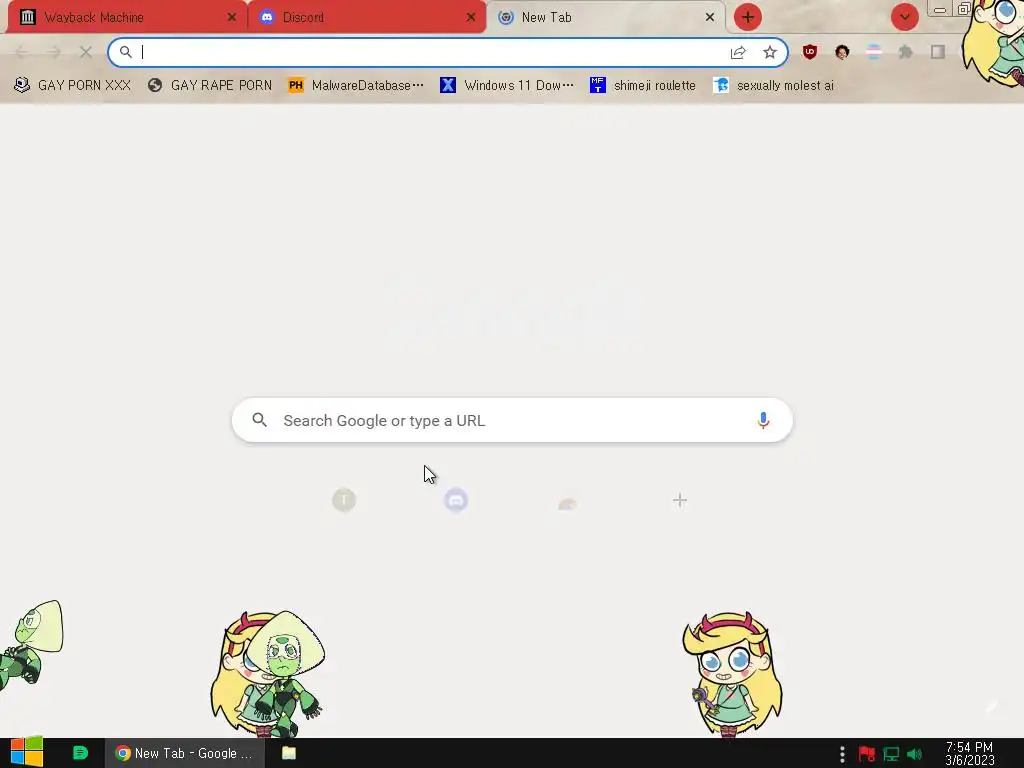Open the network status tray icon

[x=891, y=754]
